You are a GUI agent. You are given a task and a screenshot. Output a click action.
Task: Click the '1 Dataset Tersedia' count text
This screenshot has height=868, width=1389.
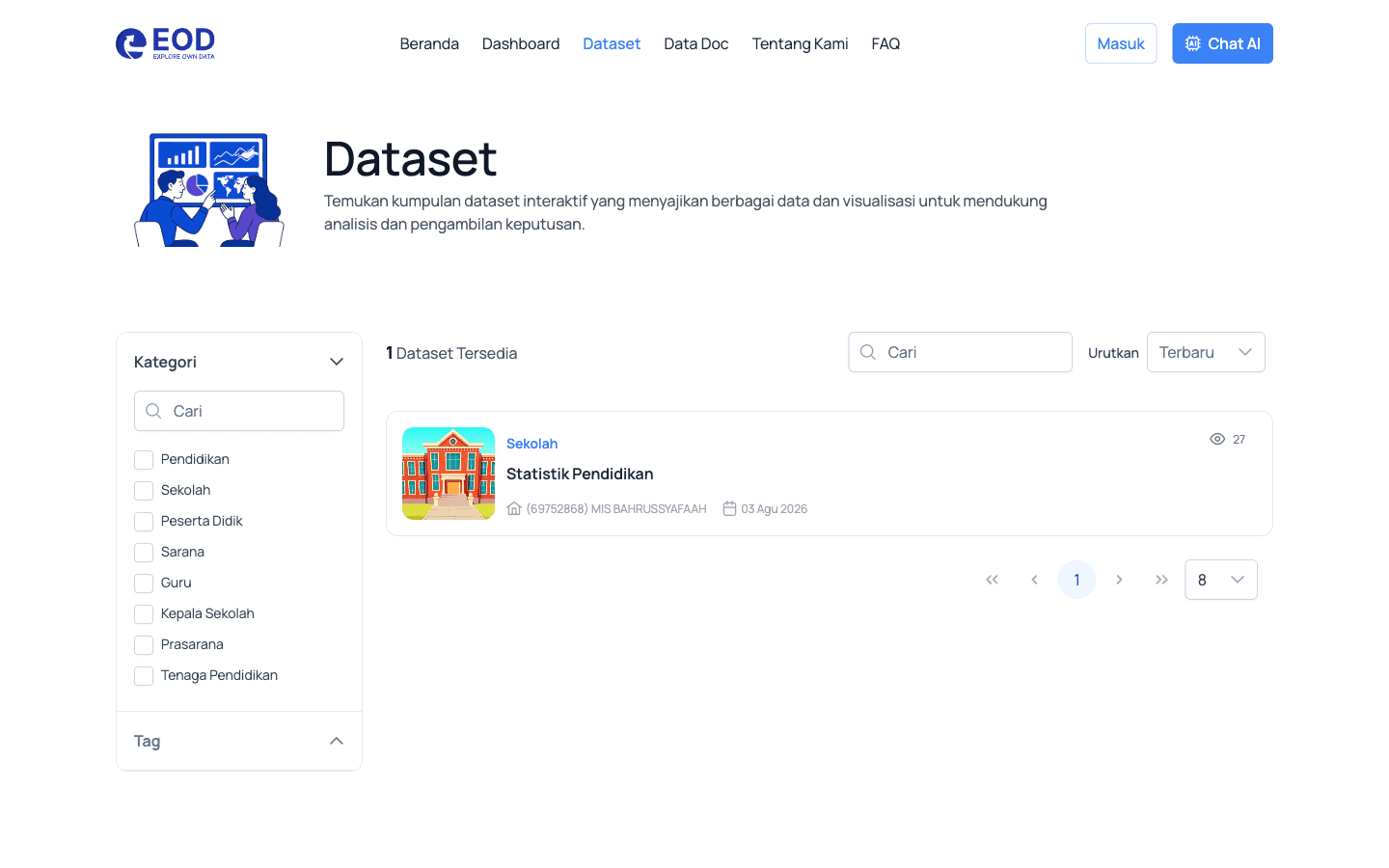[x=451, y=353]
